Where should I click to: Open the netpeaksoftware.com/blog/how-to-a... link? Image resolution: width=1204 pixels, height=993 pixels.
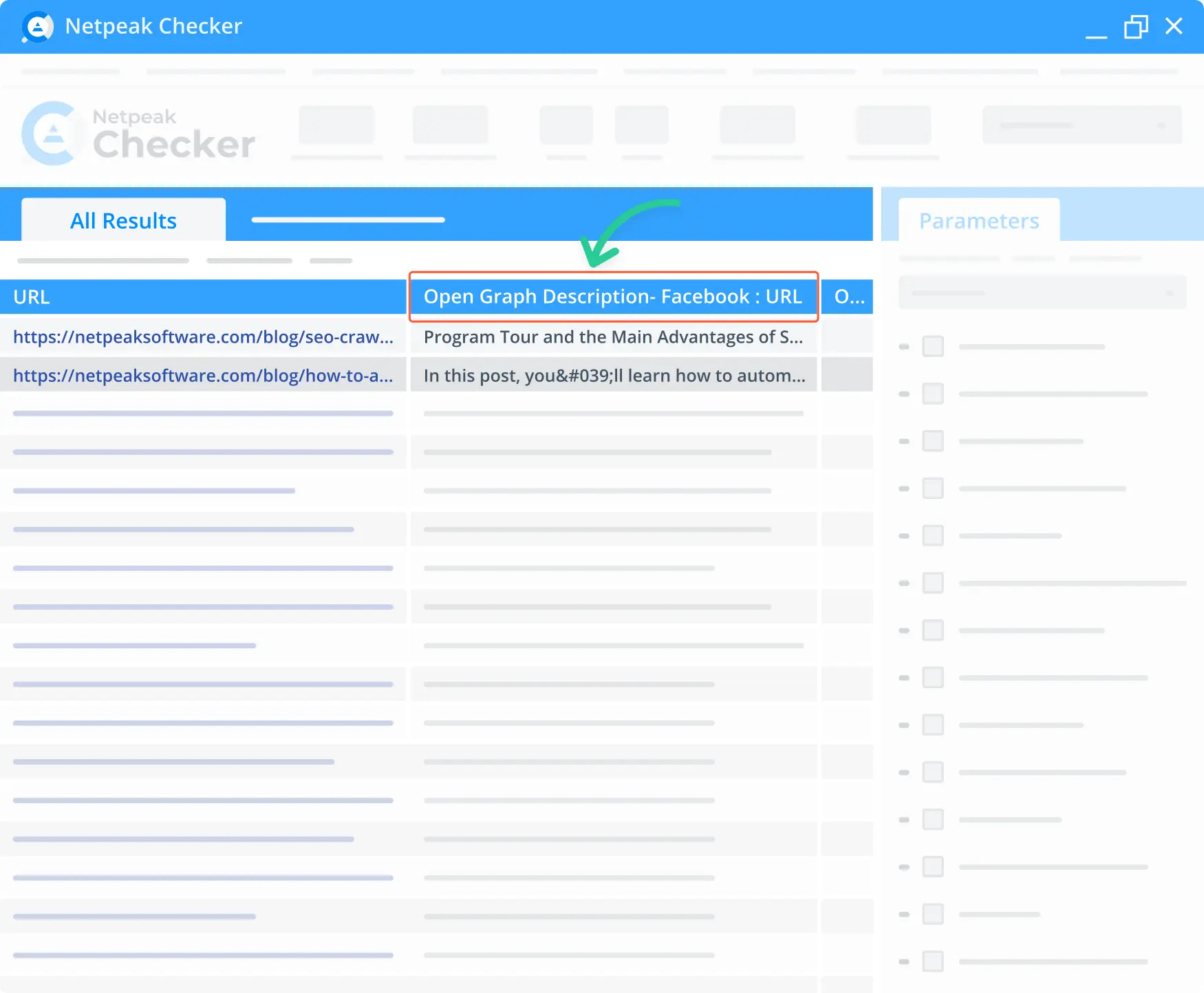click(x=203, y=375)
